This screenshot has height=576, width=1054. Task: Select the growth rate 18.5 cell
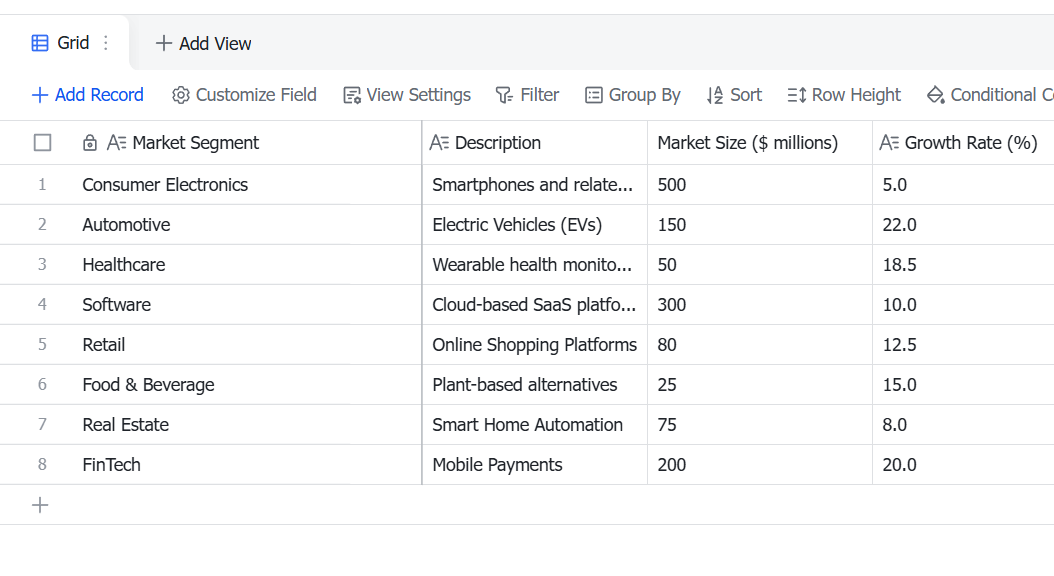point(963,265)
